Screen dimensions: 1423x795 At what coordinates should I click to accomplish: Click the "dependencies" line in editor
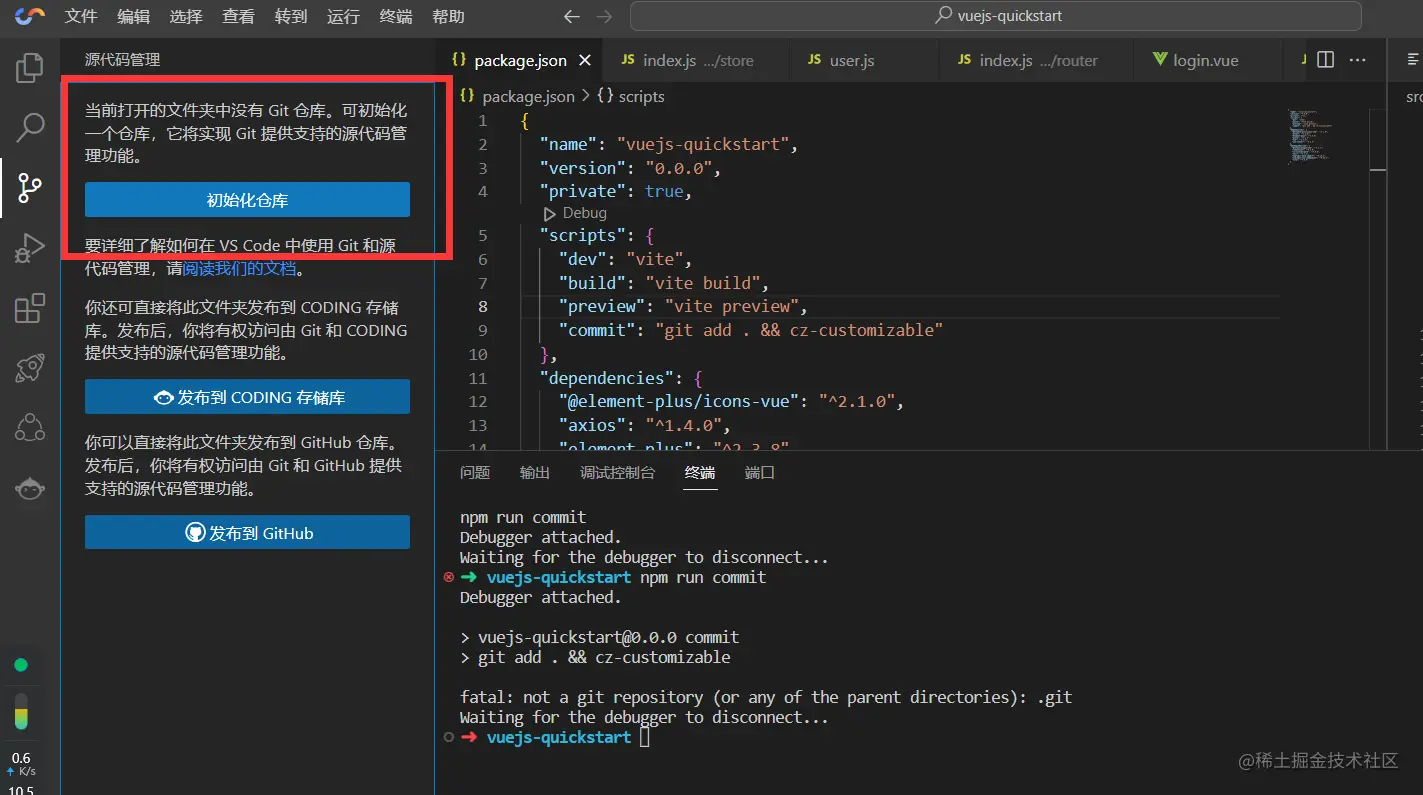coord(623,378)
